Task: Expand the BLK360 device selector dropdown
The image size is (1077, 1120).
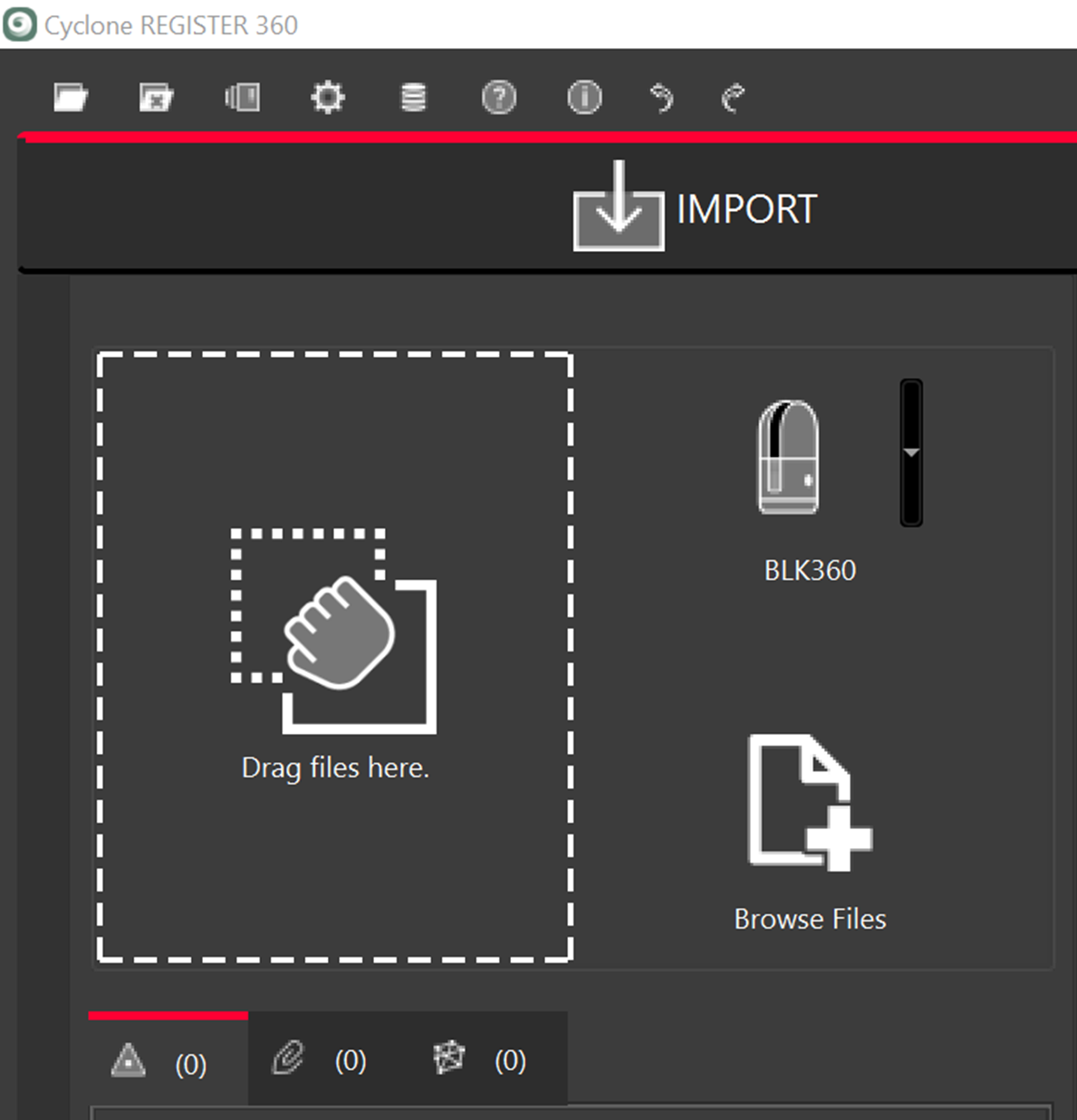Action: (909, 453)
